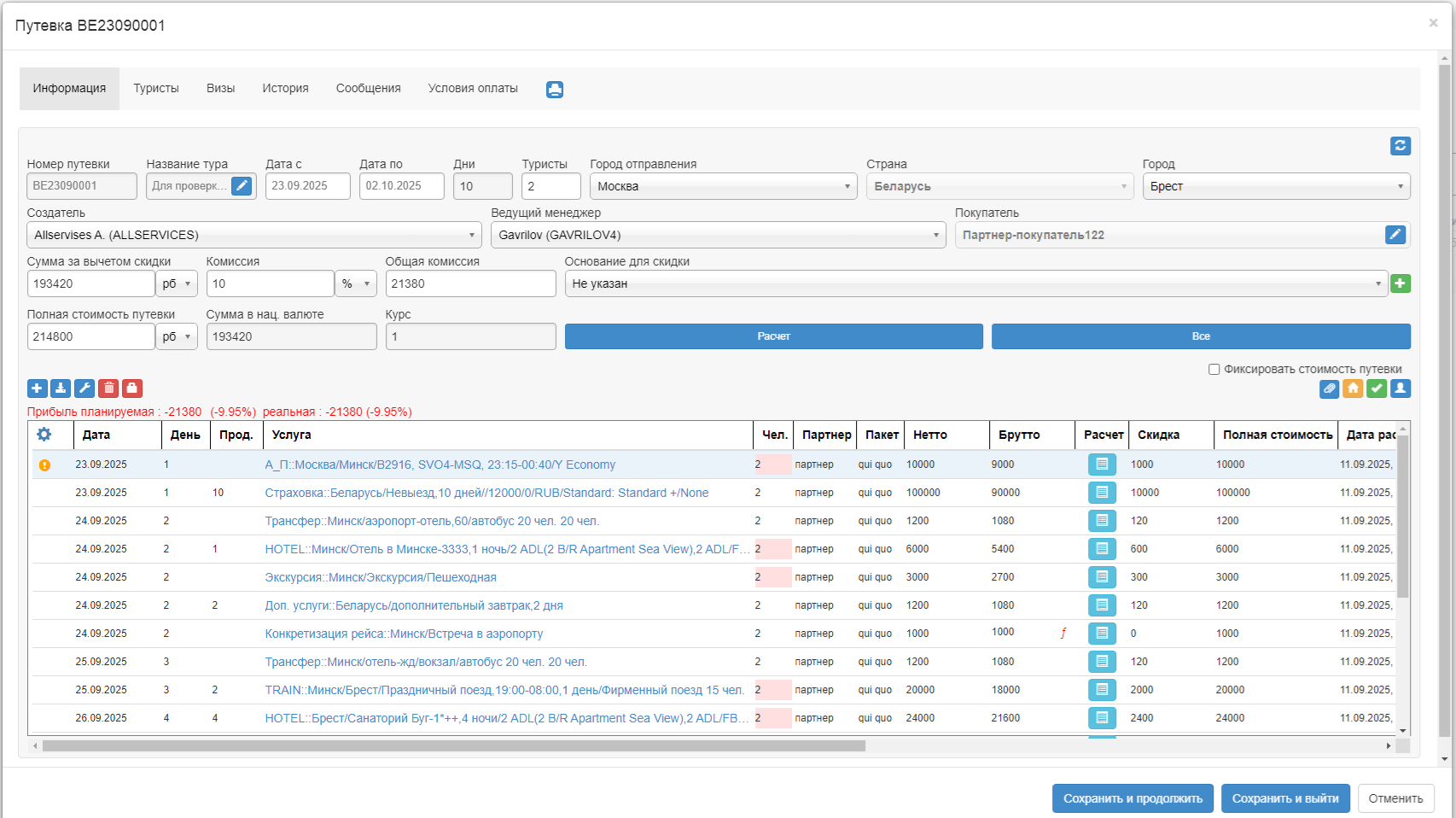Check 'Фиксировать стоимость путевки' checkbox
This screenshot has height=818, width=1456.
tap(1214, 370)
